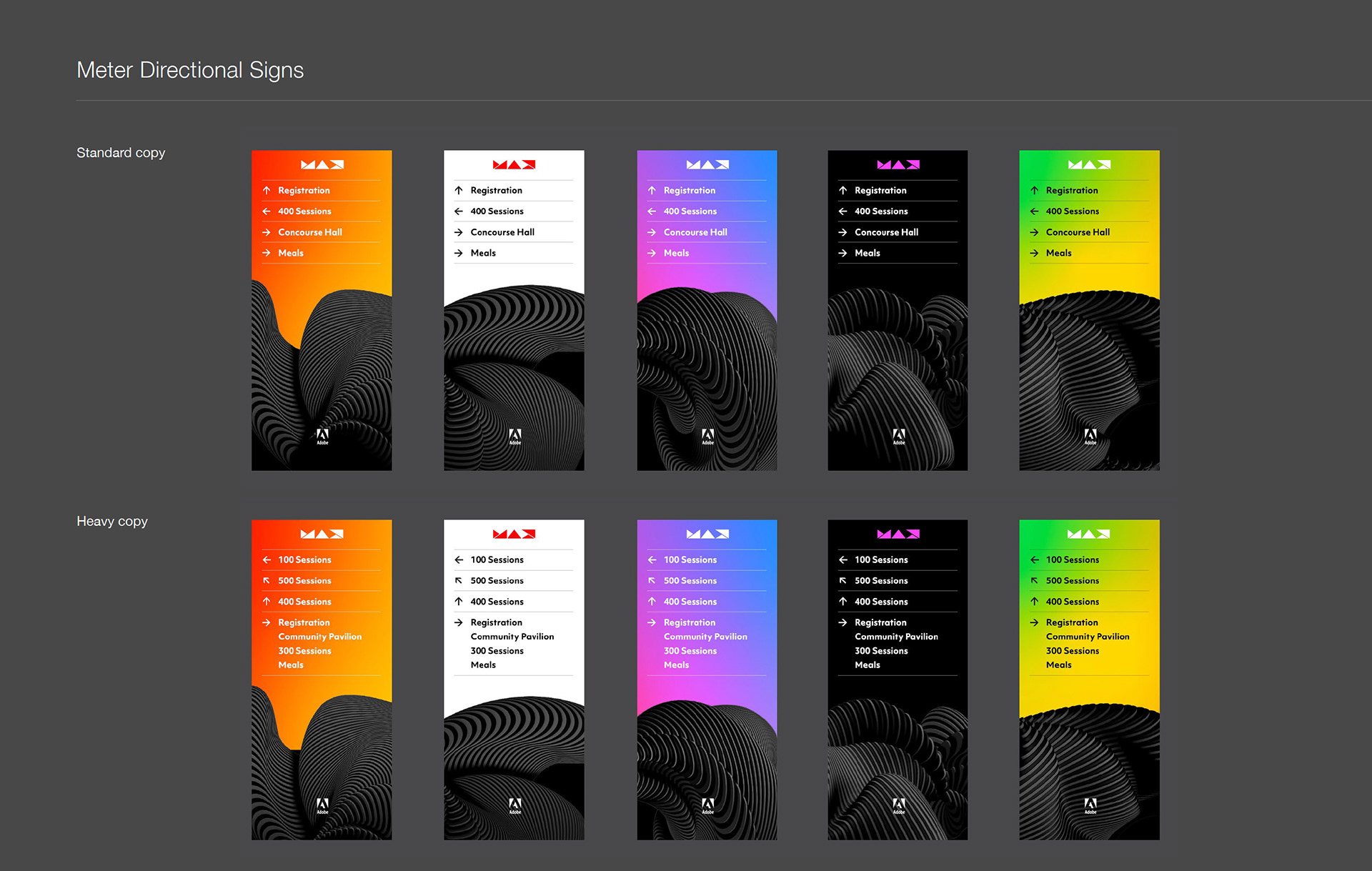Click the diagonal arrow beside 500 Sessions on the green Heavy sign

coord(1034,581)
